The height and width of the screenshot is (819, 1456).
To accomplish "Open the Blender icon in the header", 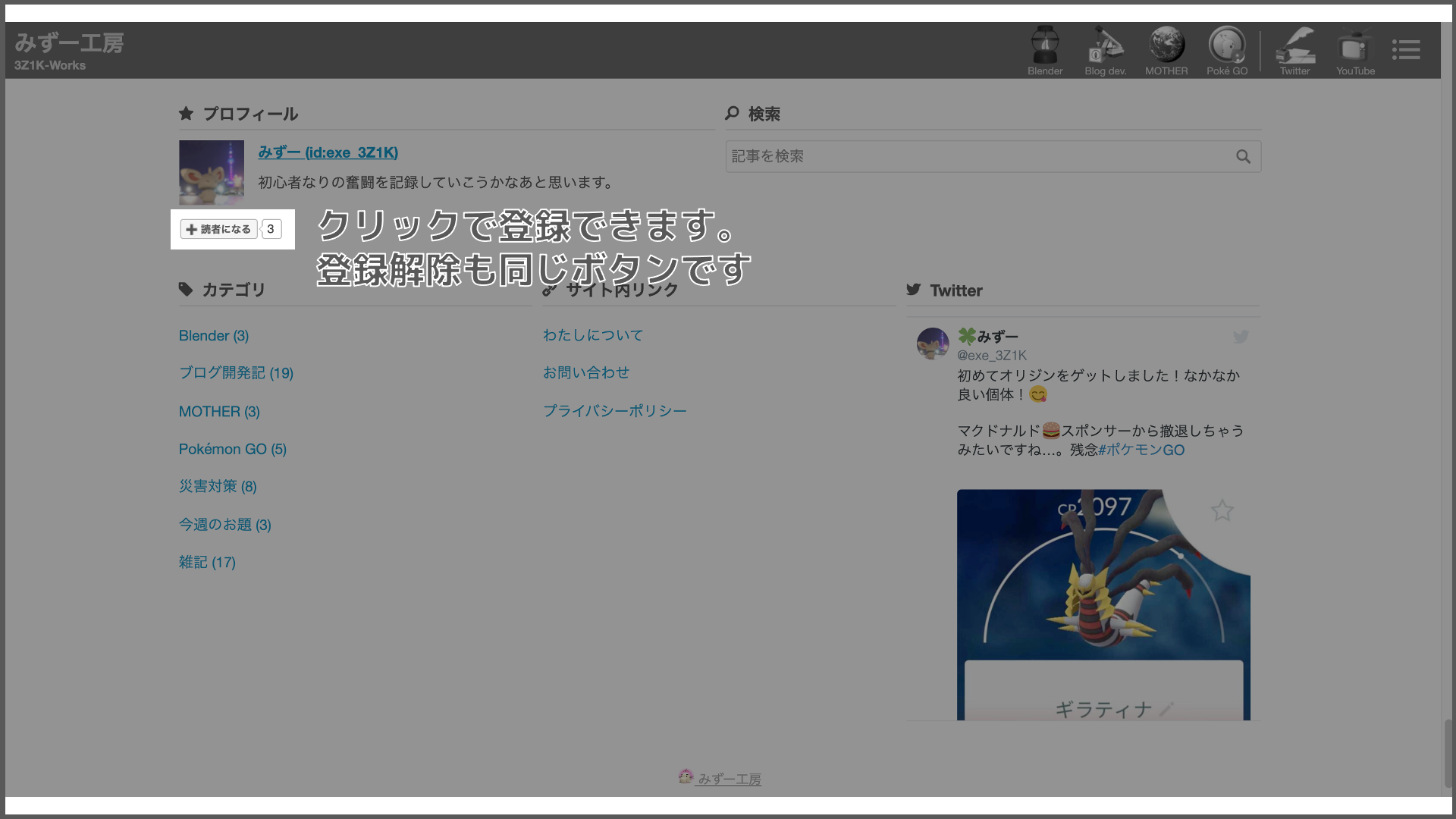I will 1045,50.
